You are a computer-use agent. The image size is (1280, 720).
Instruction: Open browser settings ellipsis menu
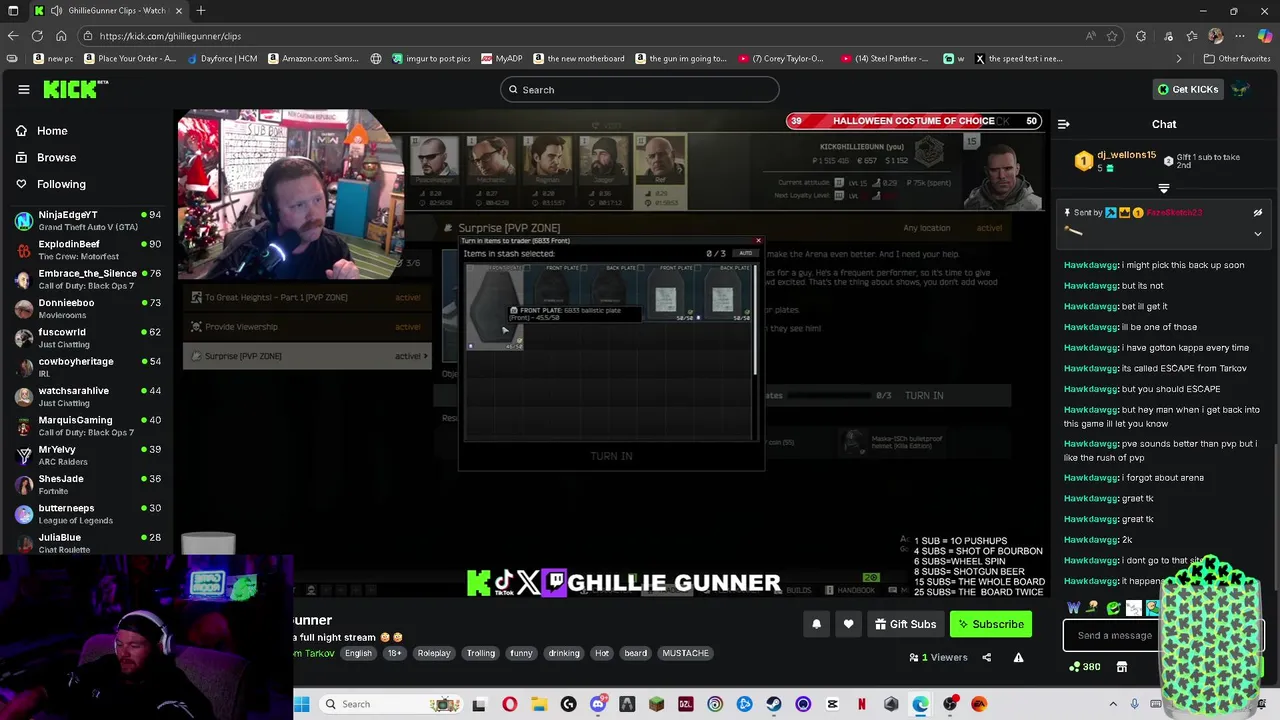[1240, 36]
